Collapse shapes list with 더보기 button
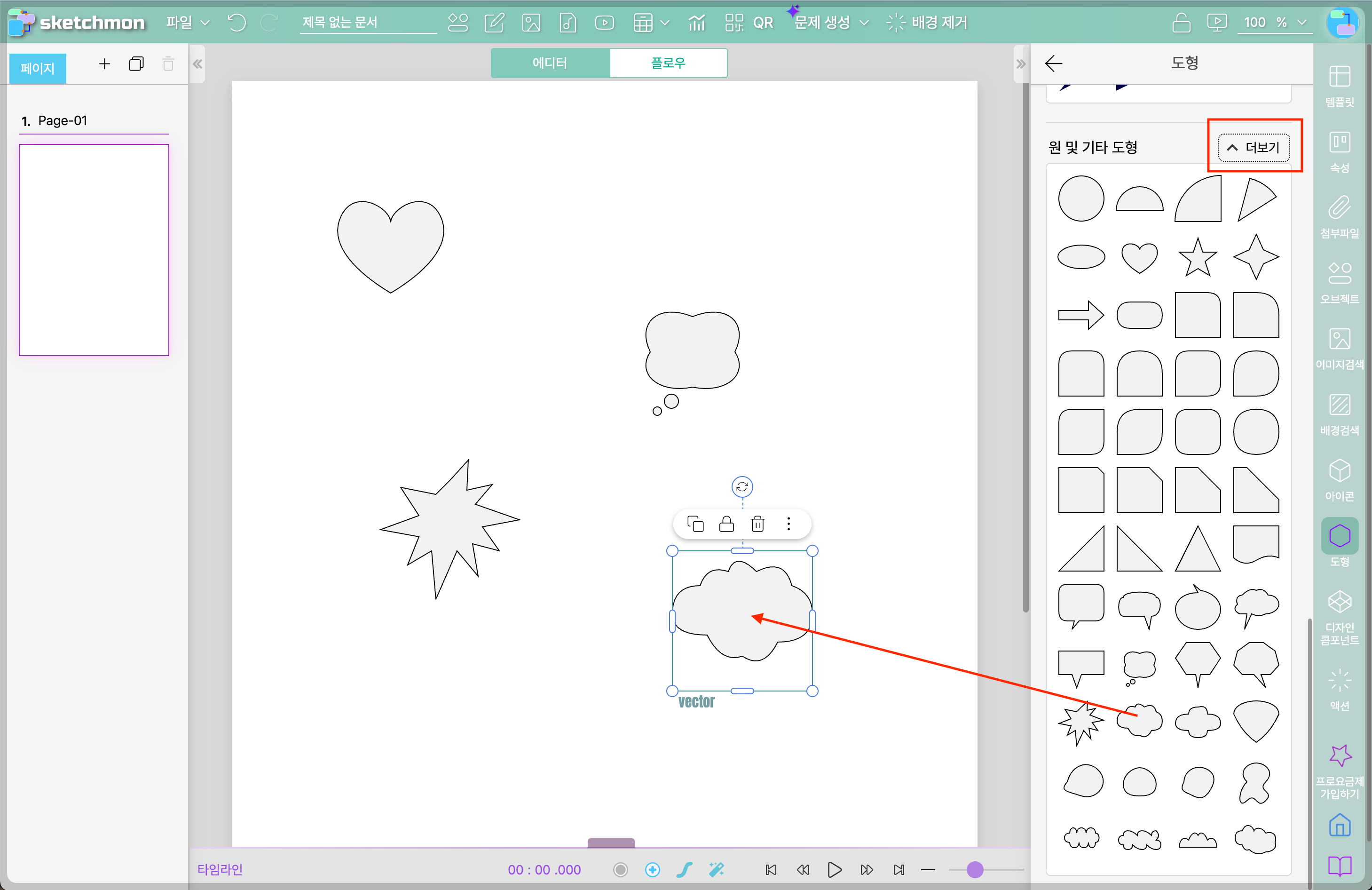 [1254, 147]
